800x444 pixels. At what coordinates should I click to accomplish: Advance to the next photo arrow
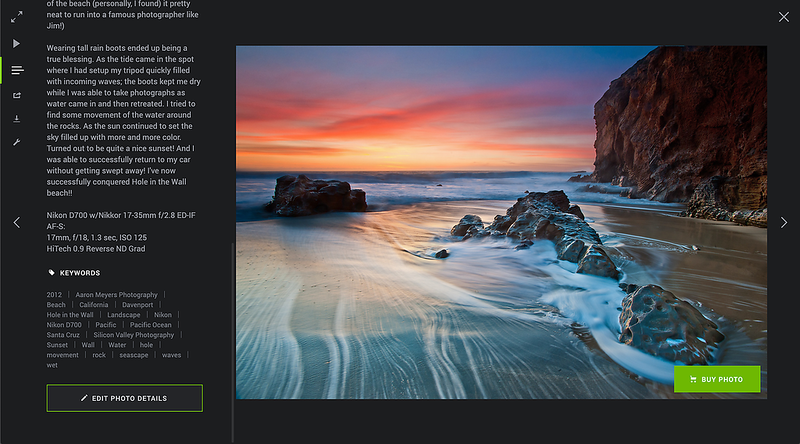click(x=784, y=222)
